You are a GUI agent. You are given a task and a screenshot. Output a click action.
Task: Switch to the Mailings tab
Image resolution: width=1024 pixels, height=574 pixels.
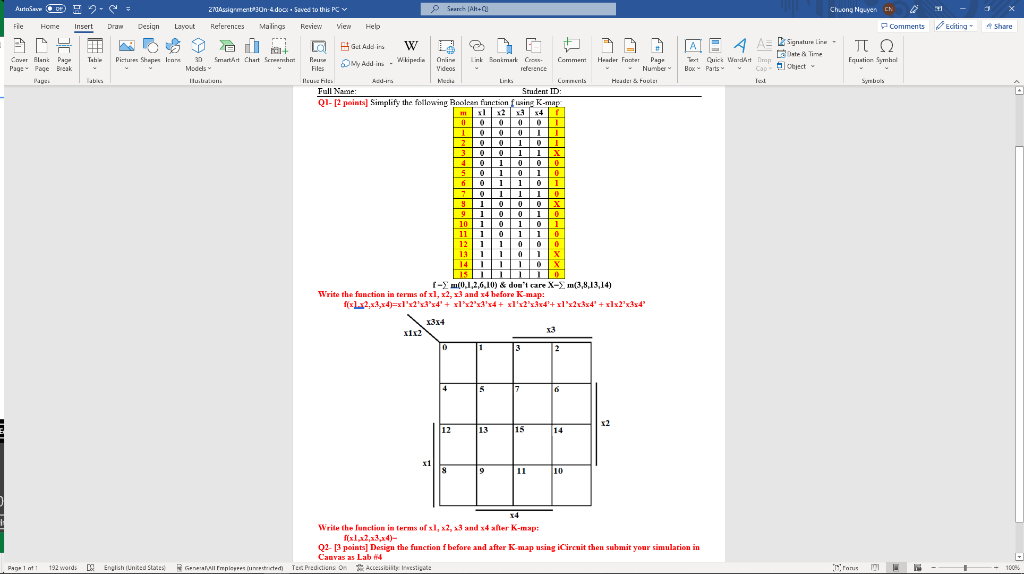(272, 26)
